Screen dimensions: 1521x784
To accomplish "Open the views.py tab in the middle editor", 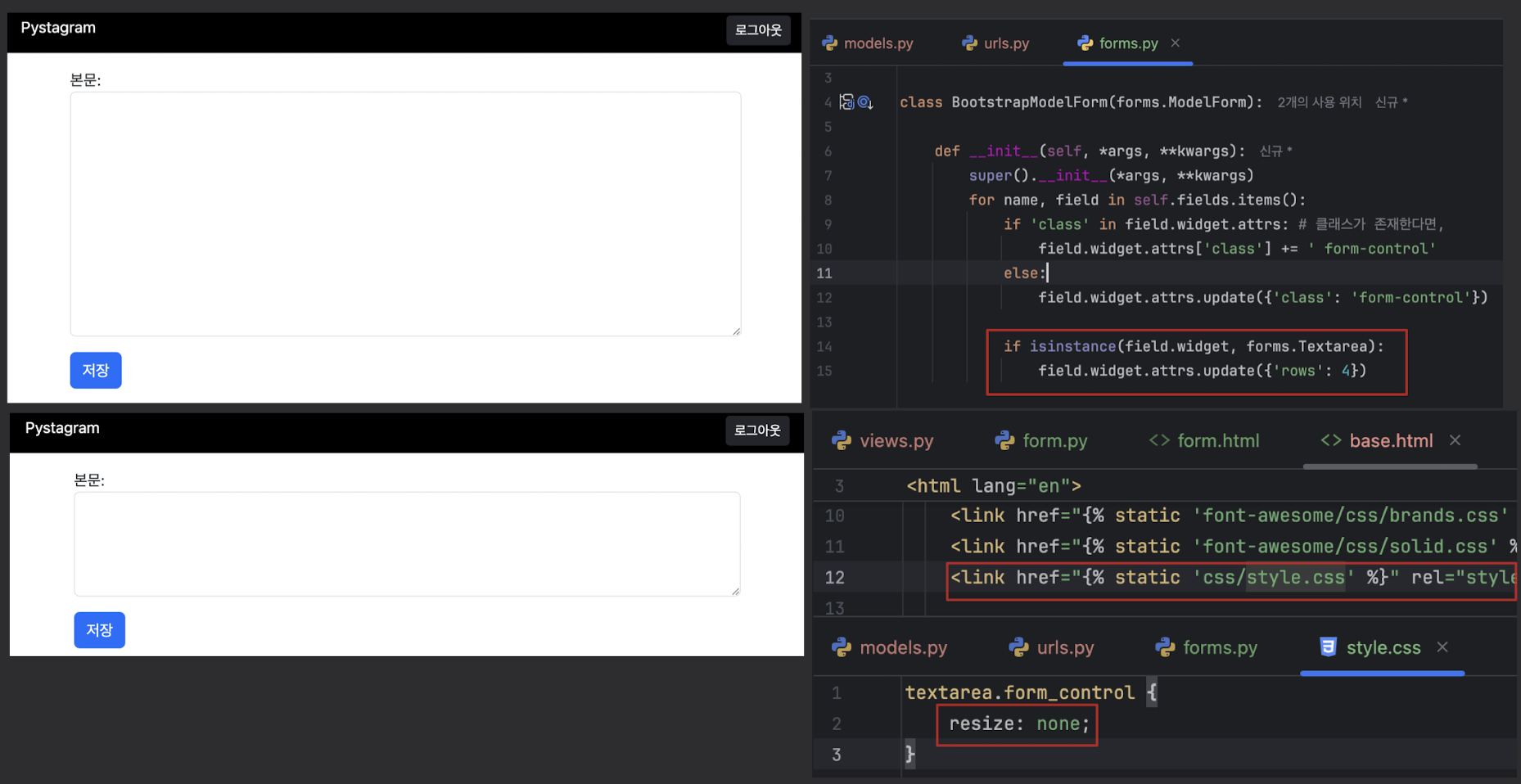I will 882,440.
